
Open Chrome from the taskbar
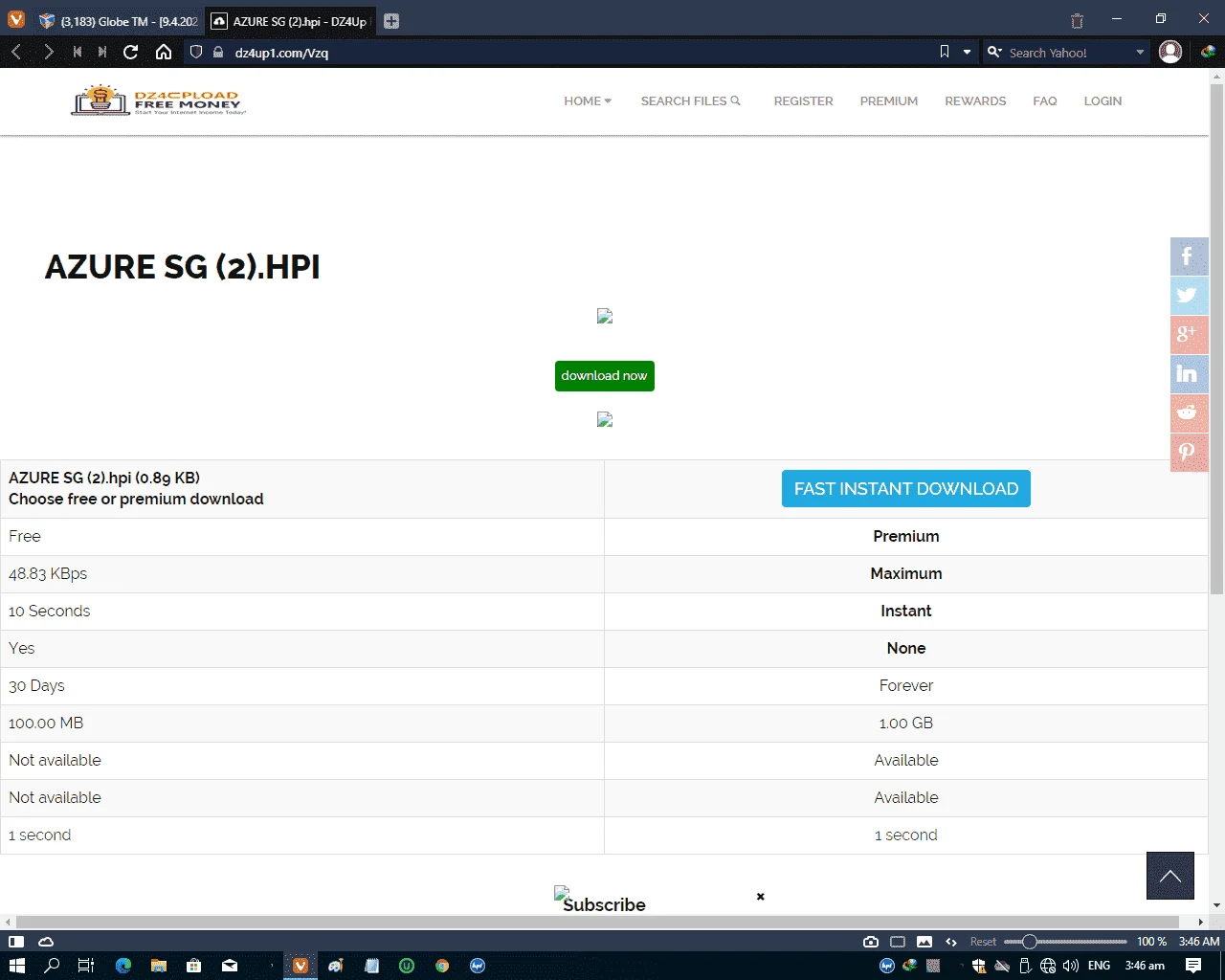[x=442, y=966]
